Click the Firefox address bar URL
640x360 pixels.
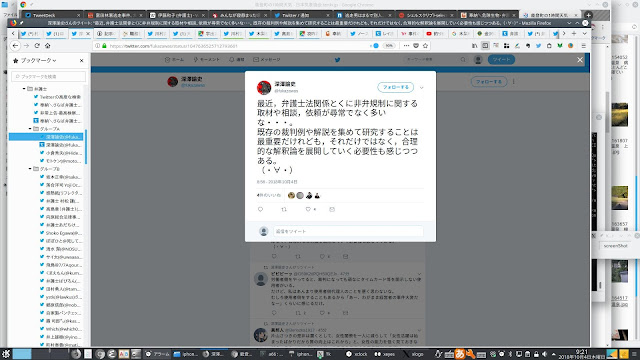(173, 46)
